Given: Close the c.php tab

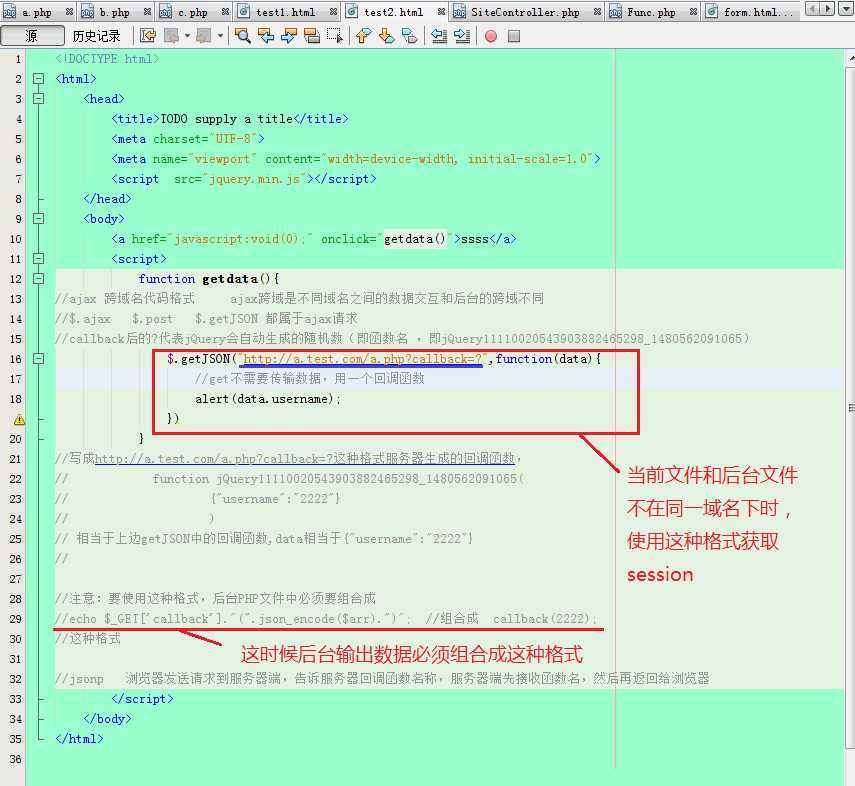Looking at the screenshot, I should (225, 11).
